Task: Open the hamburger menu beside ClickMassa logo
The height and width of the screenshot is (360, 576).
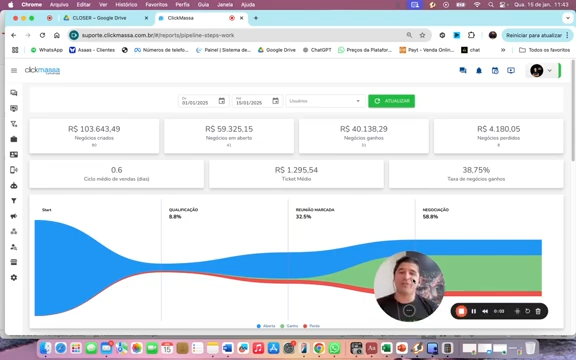Action: 14,71
